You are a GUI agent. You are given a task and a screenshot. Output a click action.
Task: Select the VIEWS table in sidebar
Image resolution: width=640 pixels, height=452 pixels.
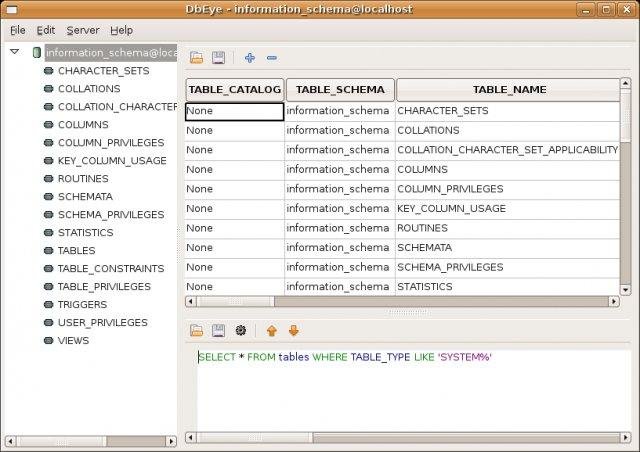(73, 340)
